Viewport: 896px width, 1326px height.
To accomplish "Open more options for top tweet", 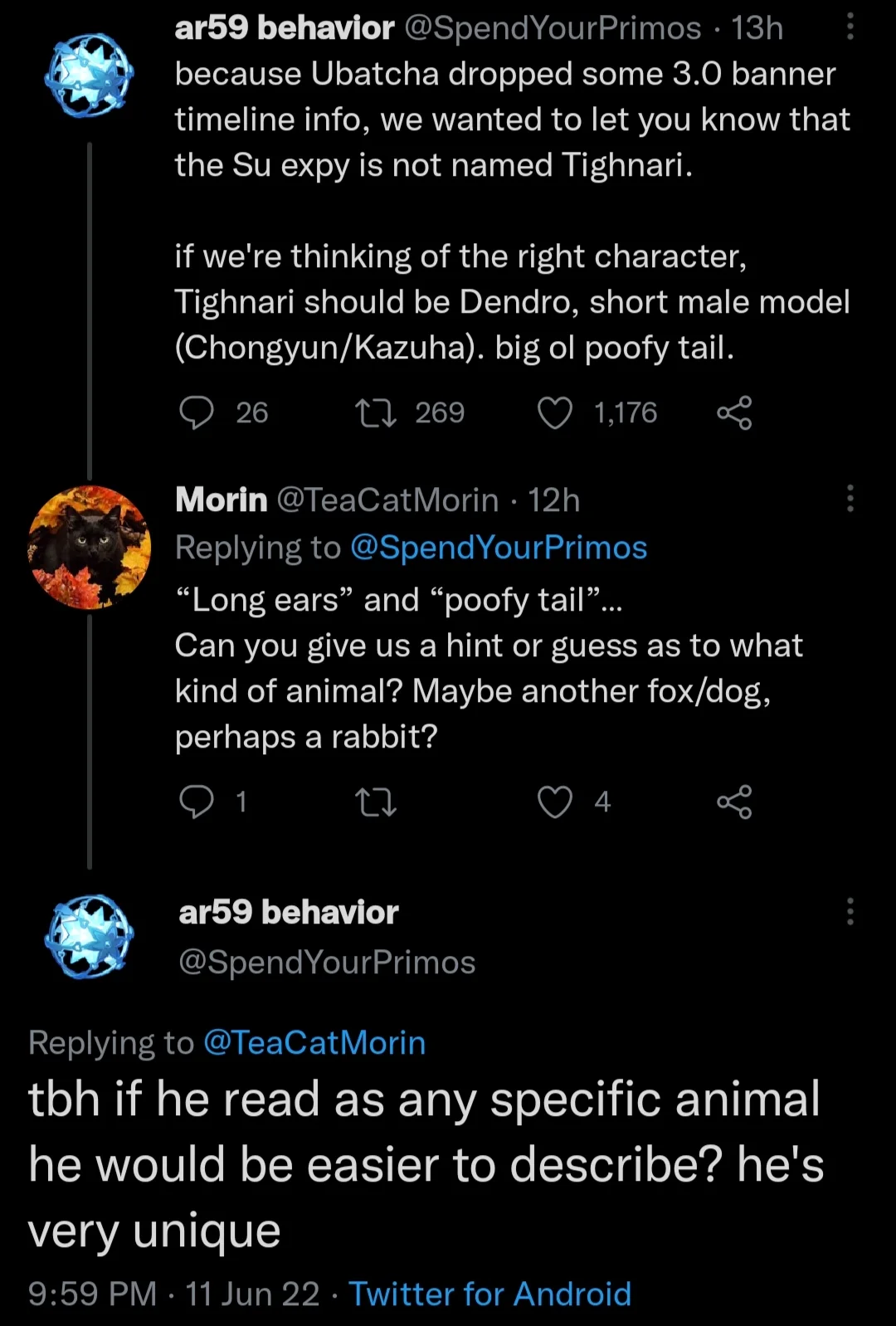I will (x=850, y=28).
